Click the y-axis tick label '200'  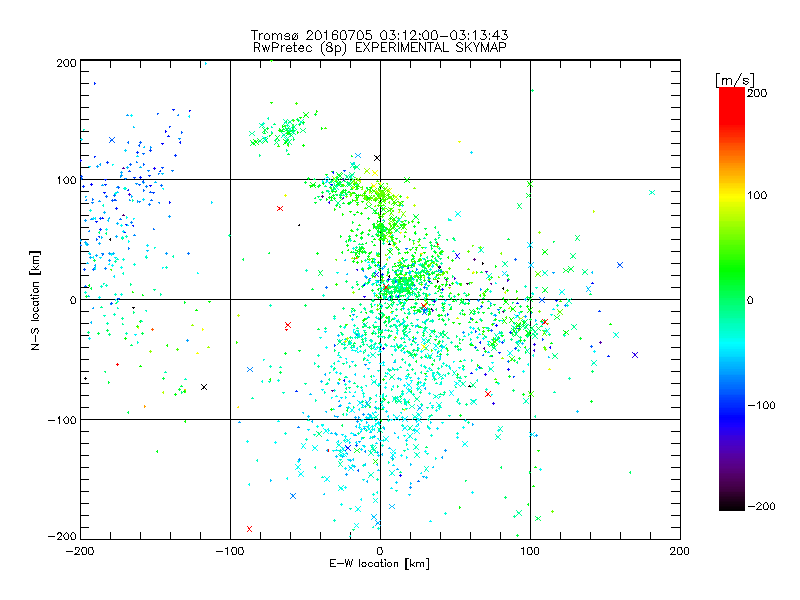(66, 63)
